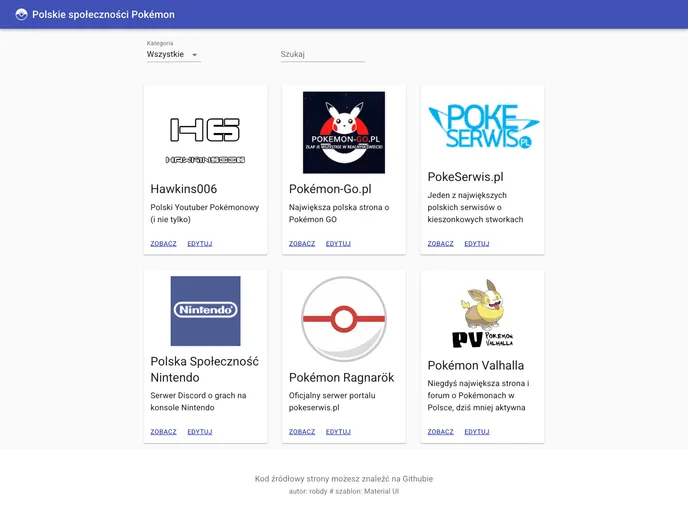Image resolution: width=688 pixels, height=512 pixels.
Task: Click the Hawkins006 logo image
Action: coord(205,133)
